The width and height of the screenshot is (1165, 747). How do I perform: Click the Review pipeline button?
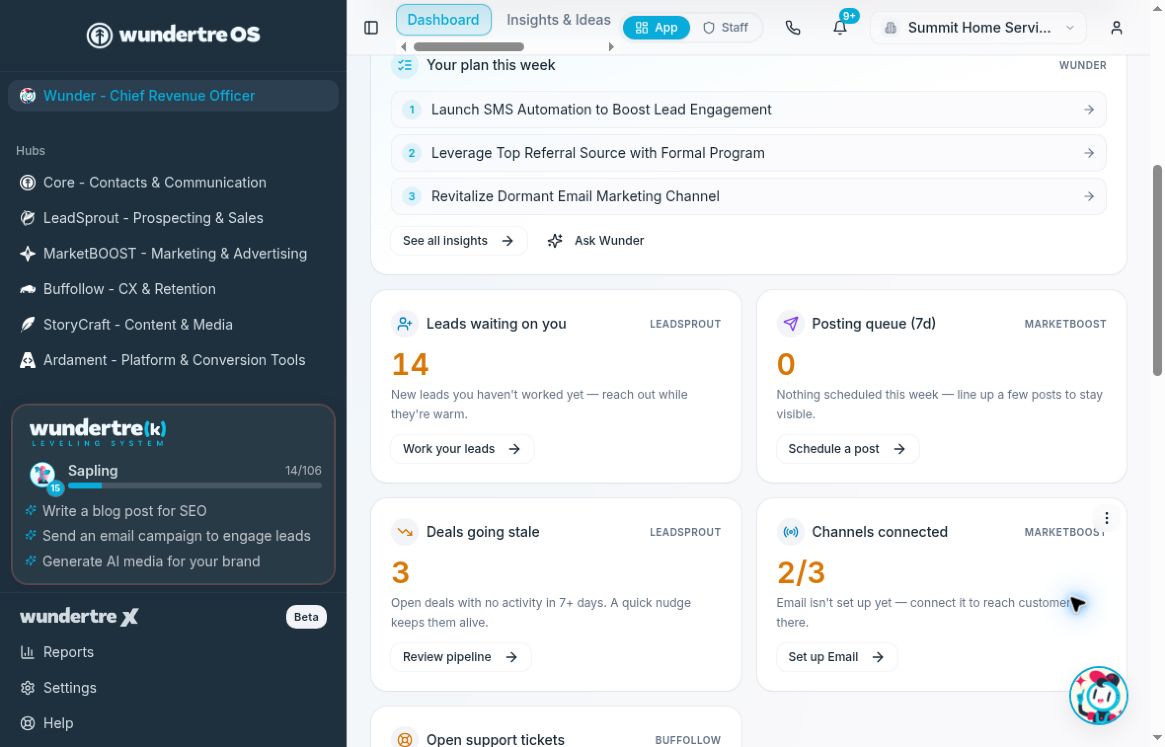click(460, 657)
